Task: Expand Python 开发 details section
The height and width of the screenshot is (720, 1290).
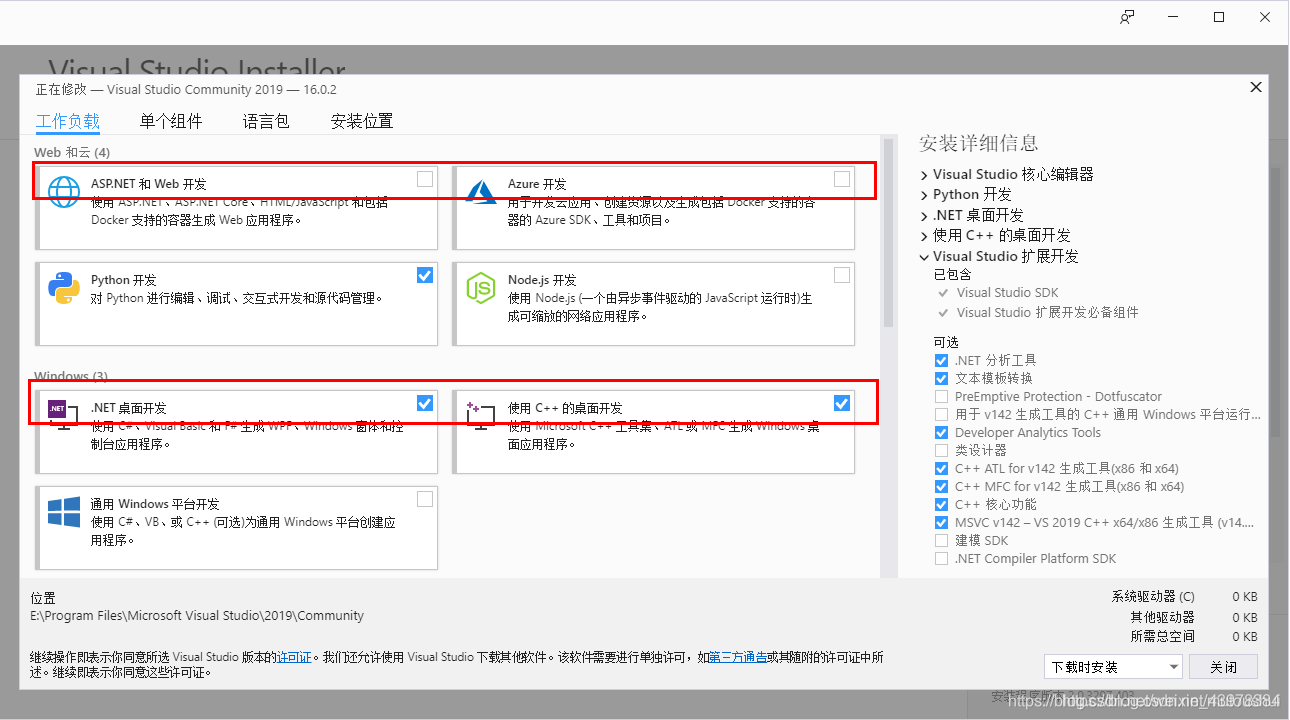Action: 924,194
